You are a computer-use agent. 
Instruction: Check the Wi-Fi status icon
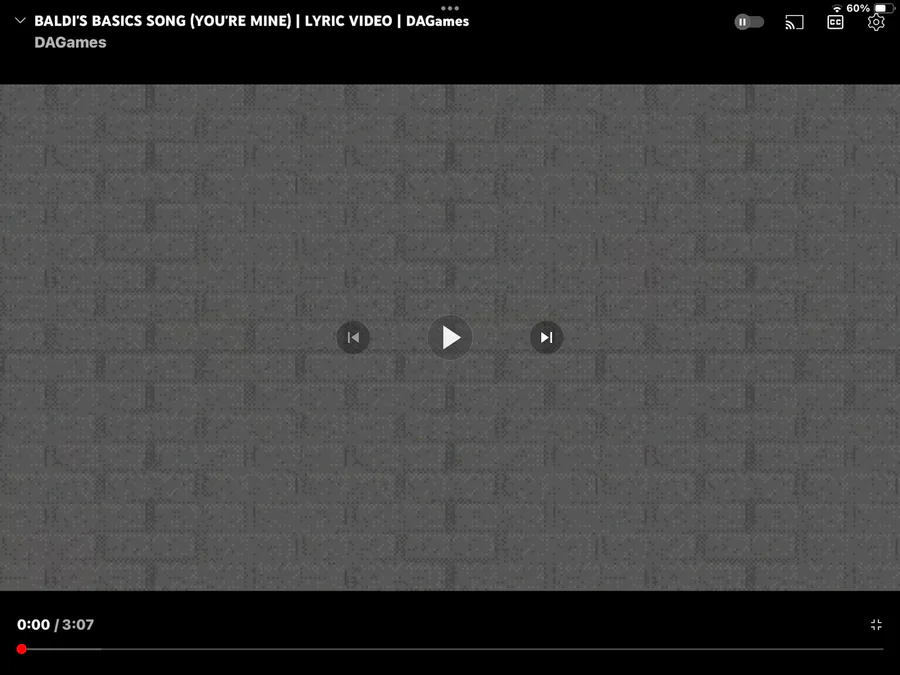tap(837, 9)
